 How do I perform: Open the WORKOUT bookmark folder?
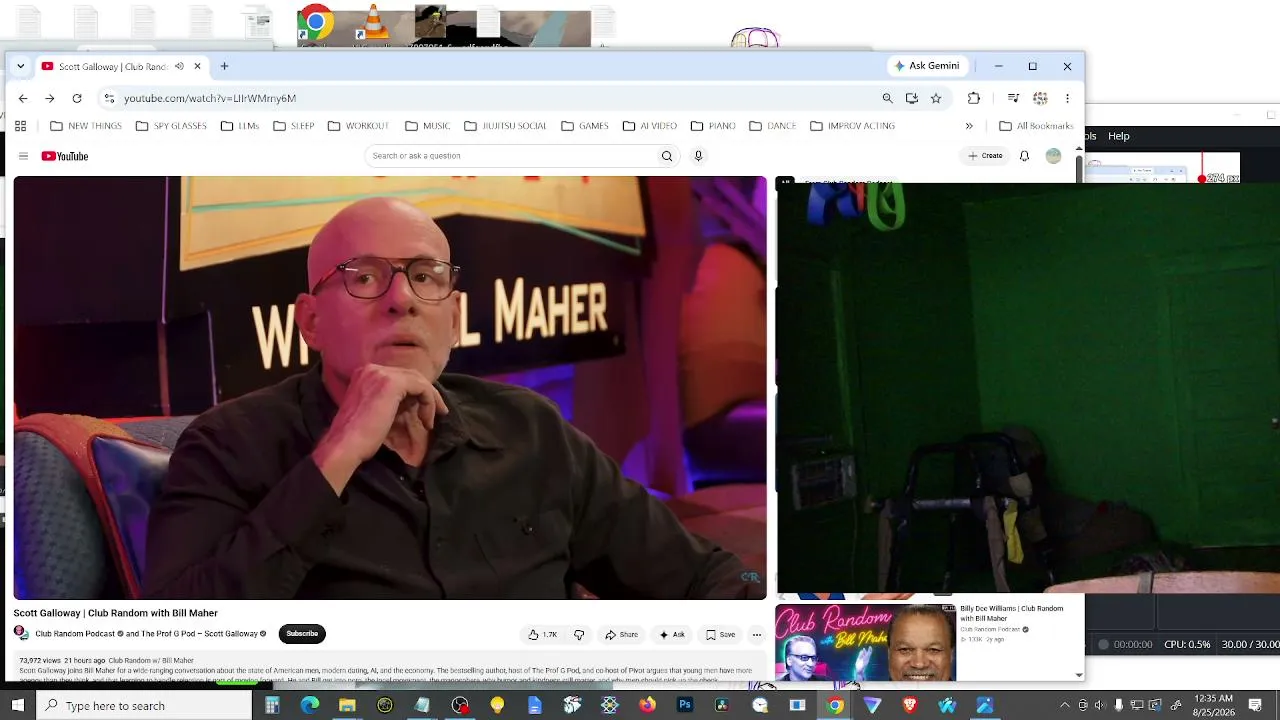358,126
